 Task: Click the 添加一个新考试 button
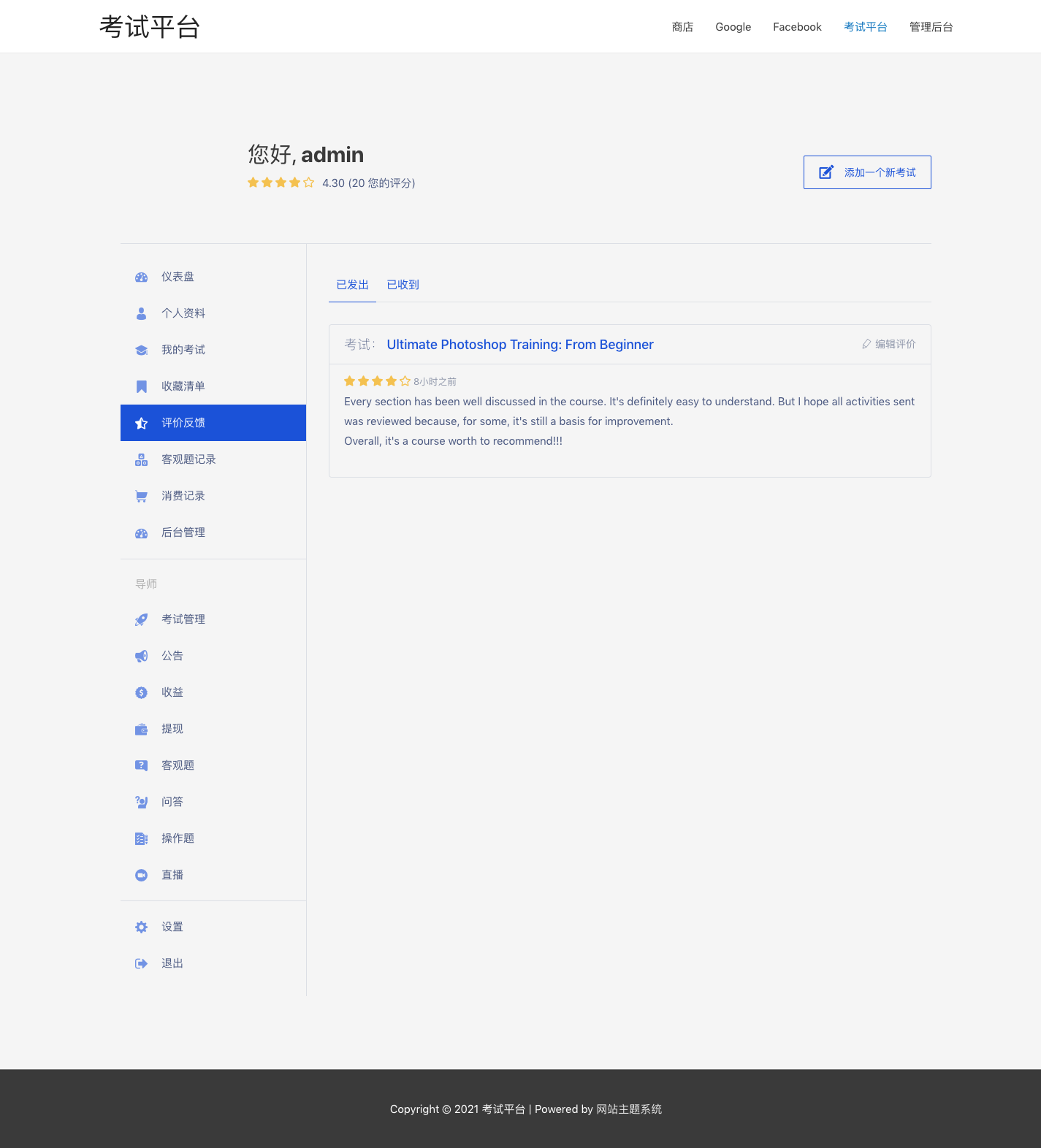click(x=867, y=172)
